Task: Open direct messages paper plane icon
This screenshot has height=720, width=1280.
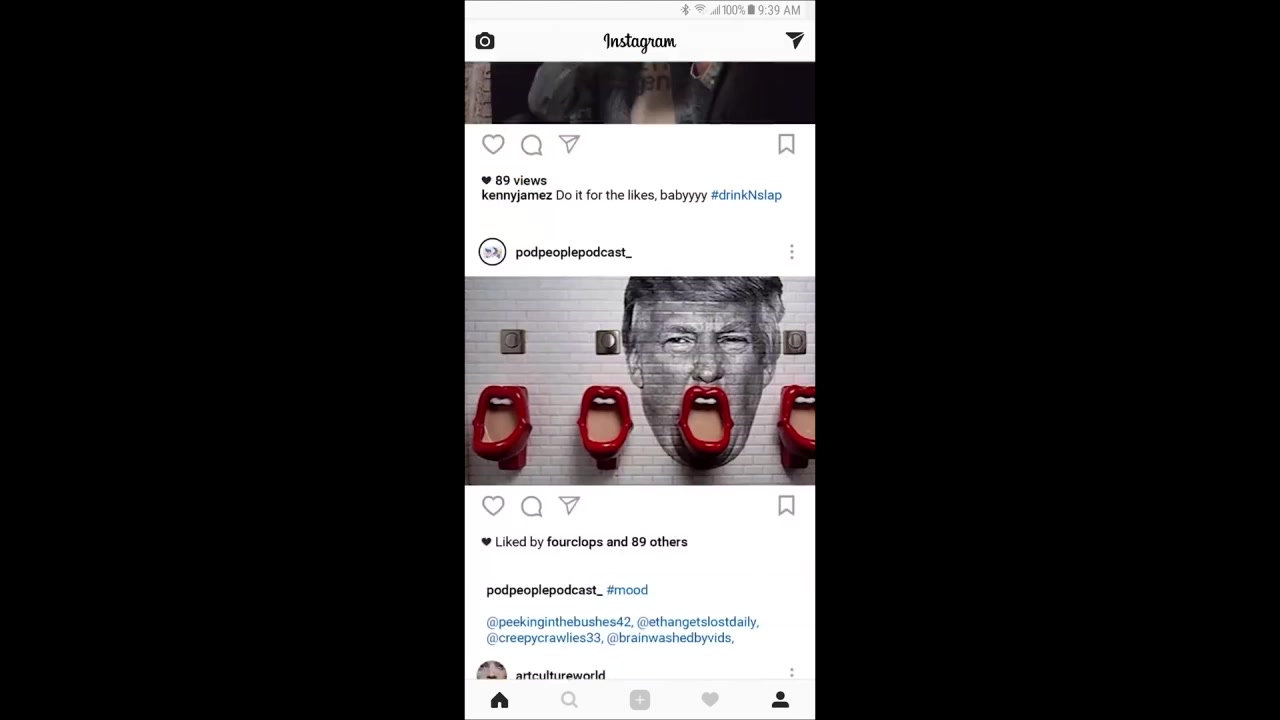Action: pyautogui.click(x=794, y=40)
